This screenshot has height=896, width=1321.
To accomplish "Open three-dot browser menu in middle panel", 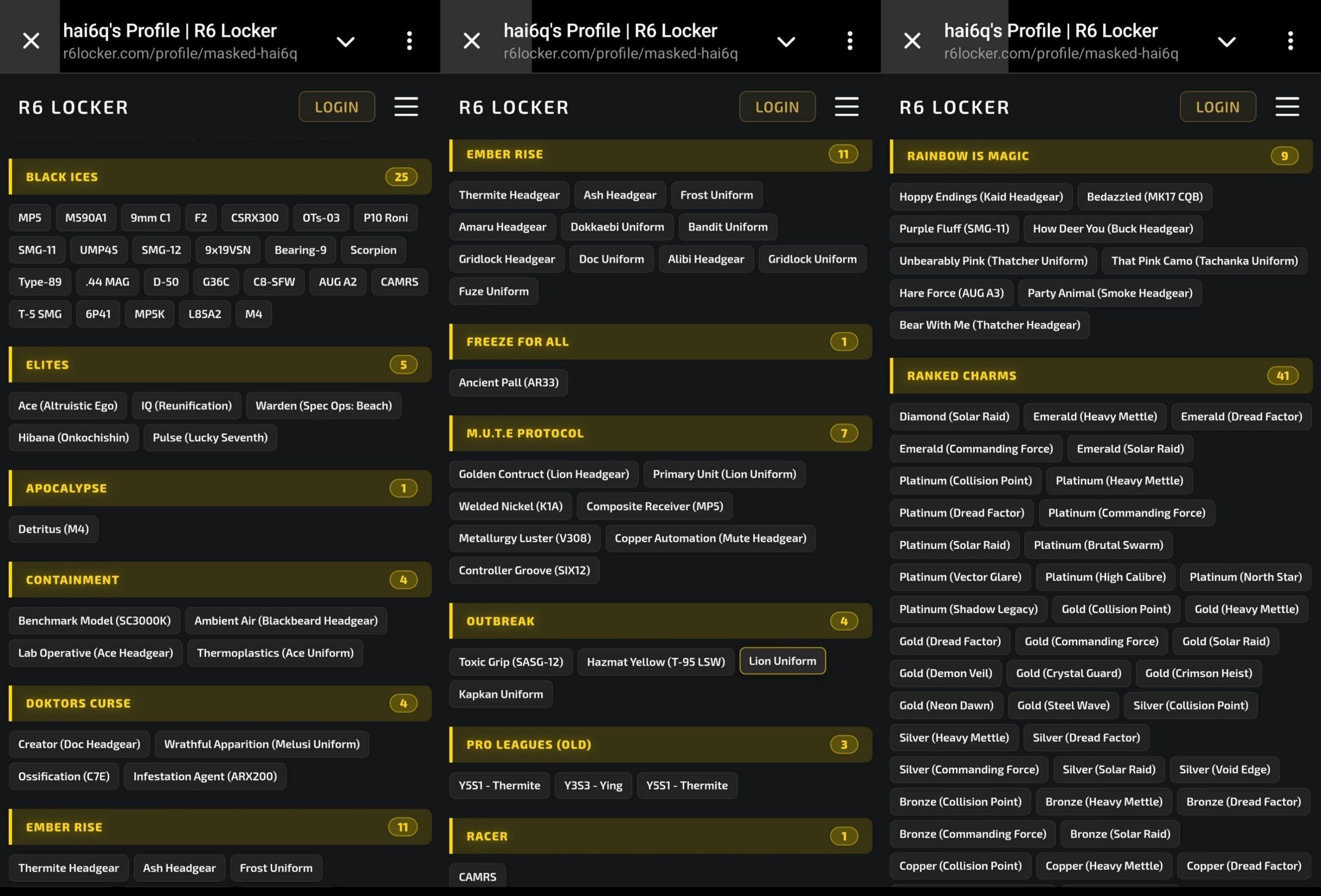I will pos(850,40).
